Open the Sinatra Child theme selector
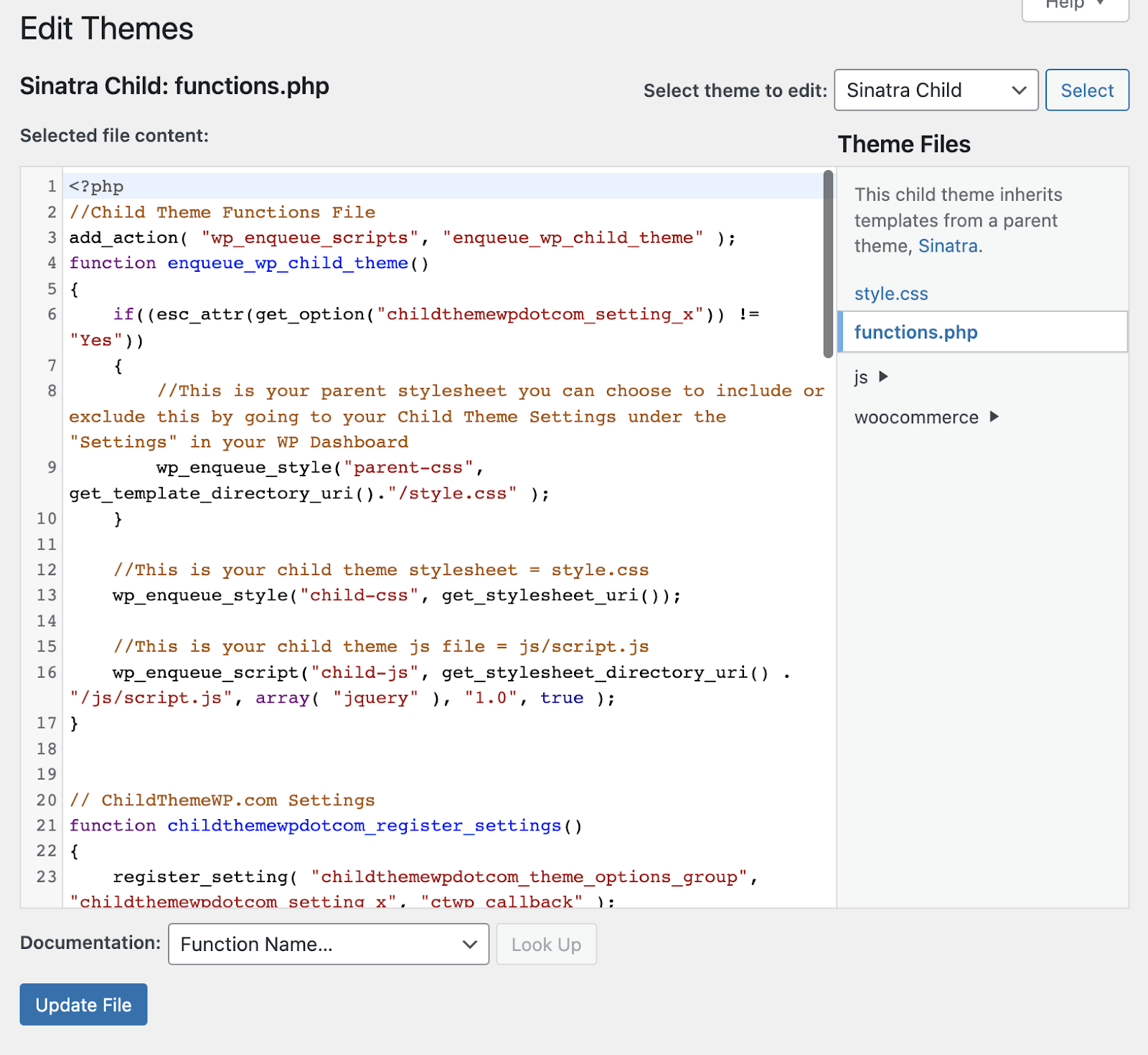This screenshot has width=1148, height=1055. (x=936, y=90)
